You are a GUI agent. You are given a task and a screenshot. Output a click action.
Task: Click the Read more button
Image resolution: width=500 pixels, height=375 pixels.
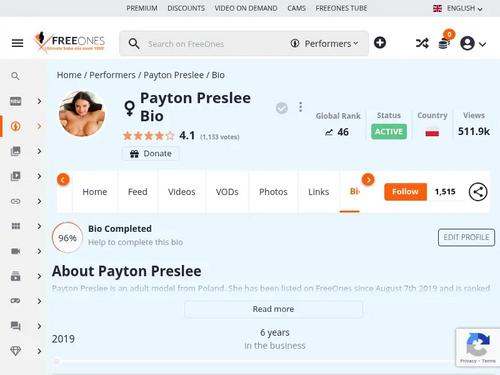(x=273, y=309)
